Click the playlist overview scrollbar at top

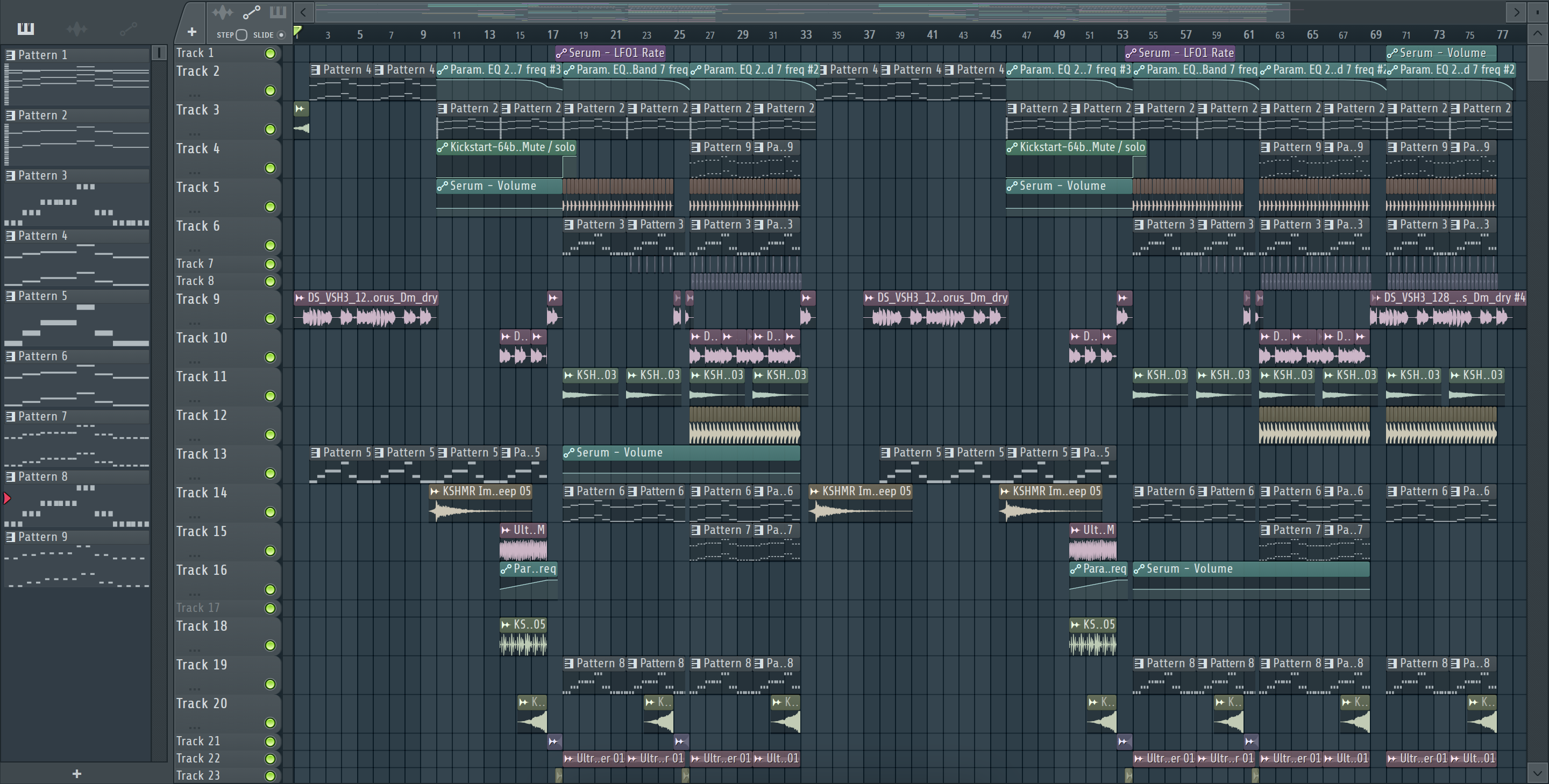coord(802,12)
